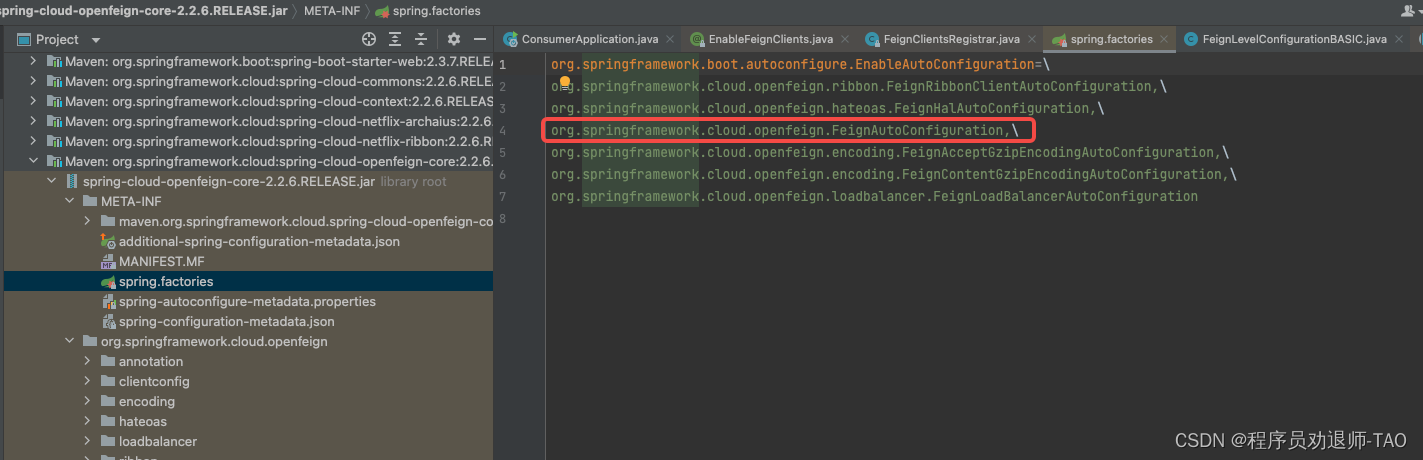Hide the Project tool window with minus icon
1423x460 pixels.
(480, 39)
